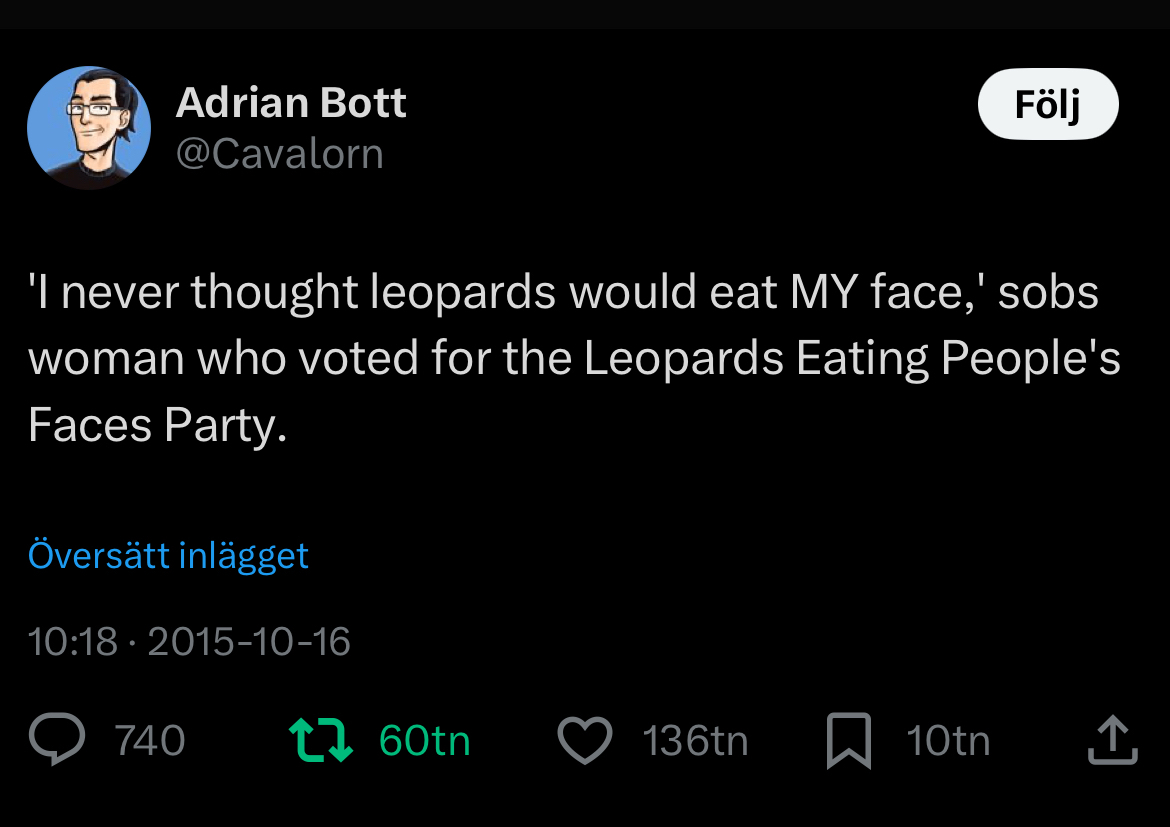Tap the share upload arrow icon
This screenshot has width=1170, height=827.
(x=1112, y=741)
